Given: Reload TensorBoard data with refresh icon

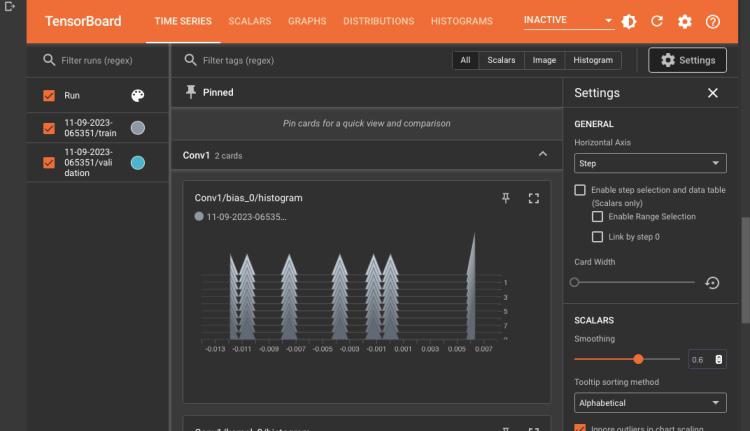Looking at the screenshot, I should (x=657, y=22).
